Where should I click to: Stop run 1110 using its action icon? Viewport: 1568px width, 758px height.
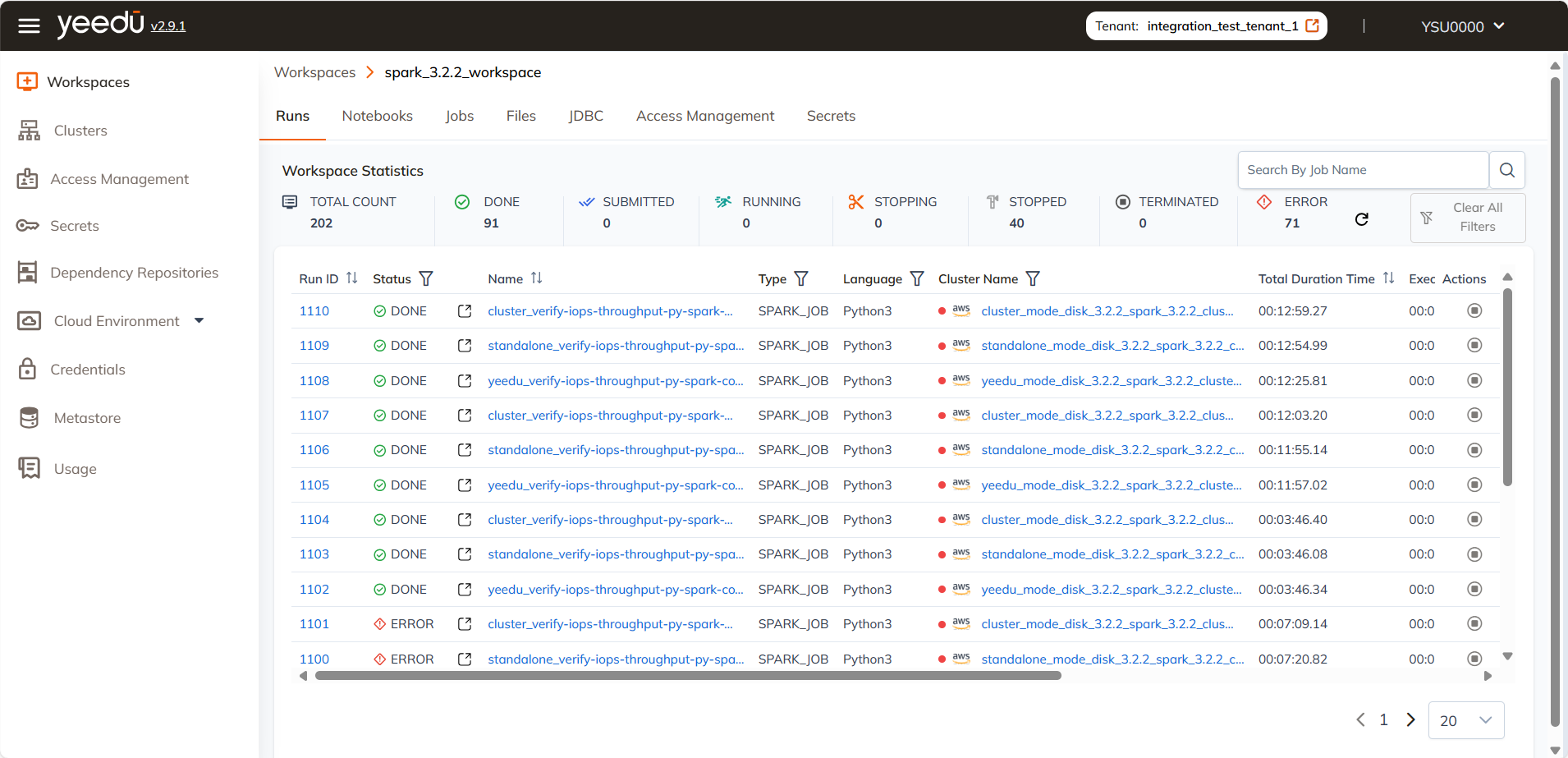(1474, 310)
